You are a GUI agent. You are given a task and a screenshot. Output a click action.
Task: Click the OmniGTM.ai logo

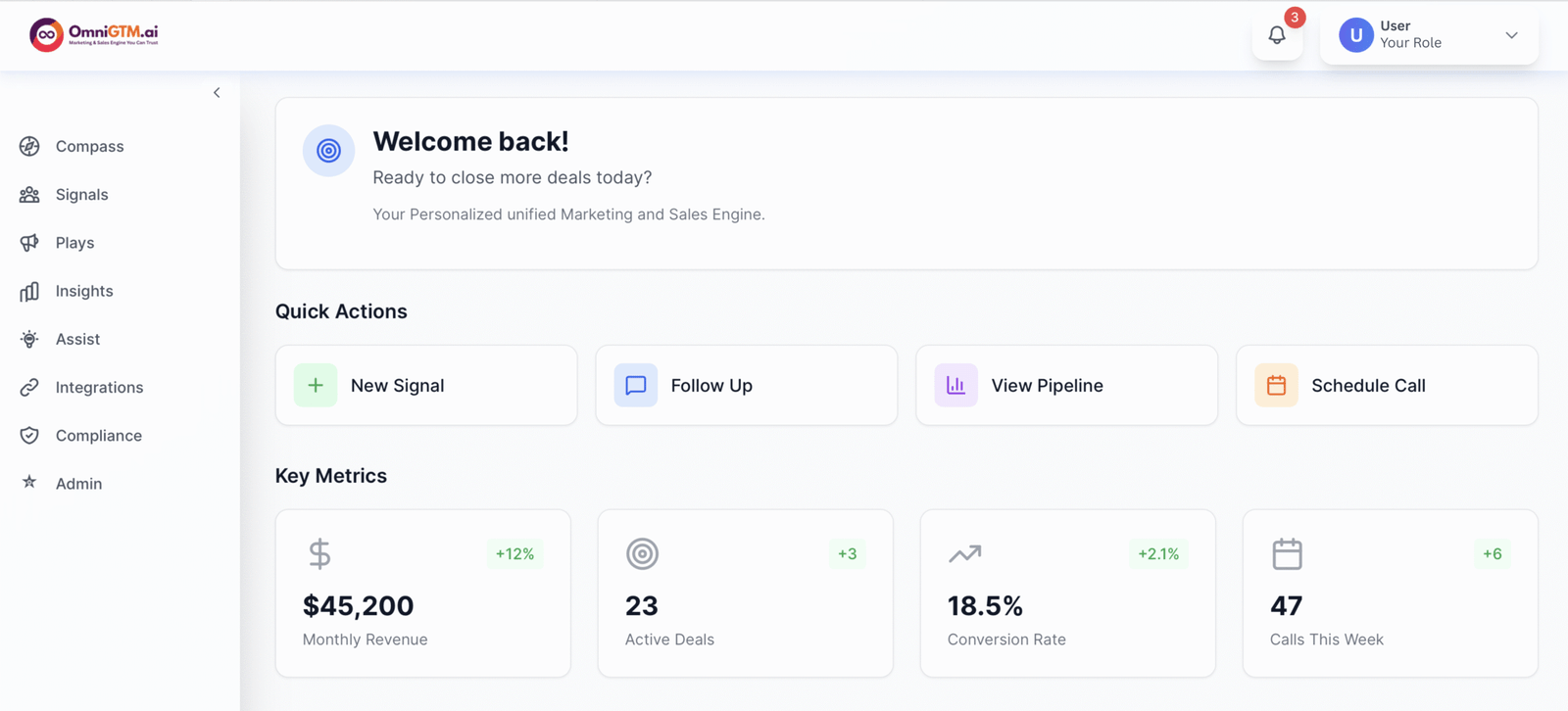(x=94, y=34)
